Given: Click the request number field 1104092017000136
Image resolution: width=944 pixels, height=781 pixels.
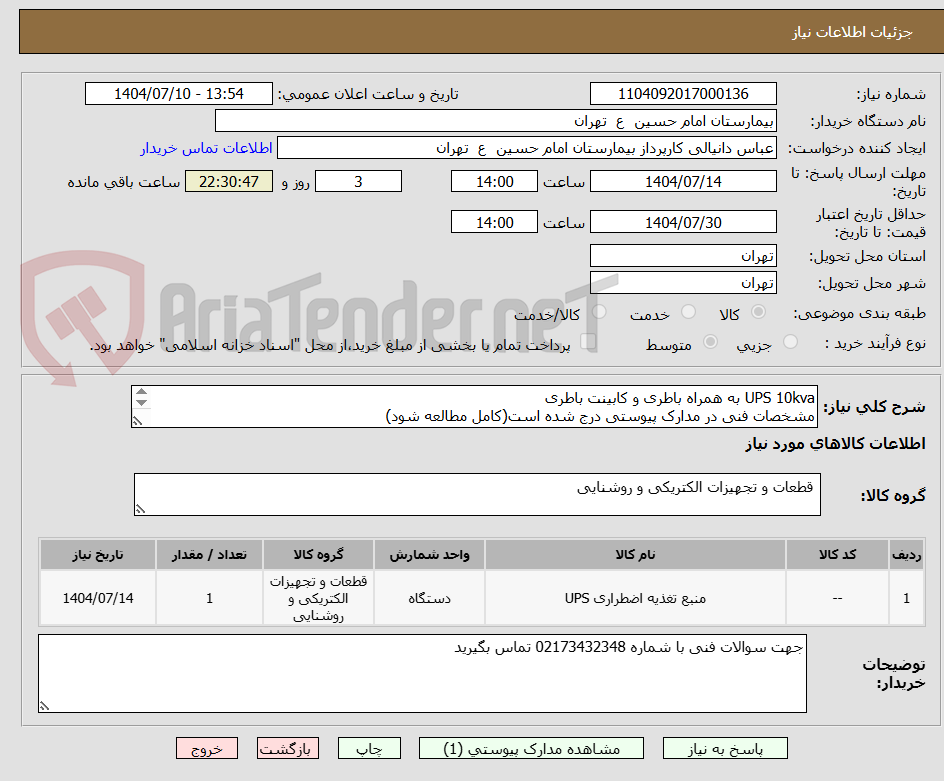Looking at the screenshot, I should click(684, 93).
